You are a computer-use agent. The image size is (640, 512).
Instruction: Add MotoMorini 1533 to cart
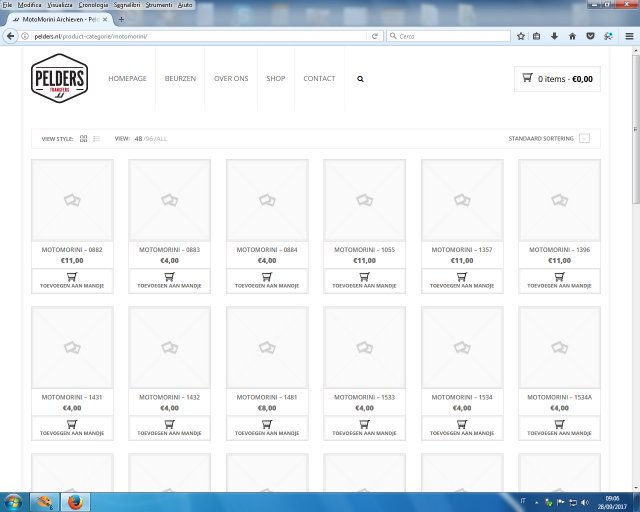tap(364, 428)
